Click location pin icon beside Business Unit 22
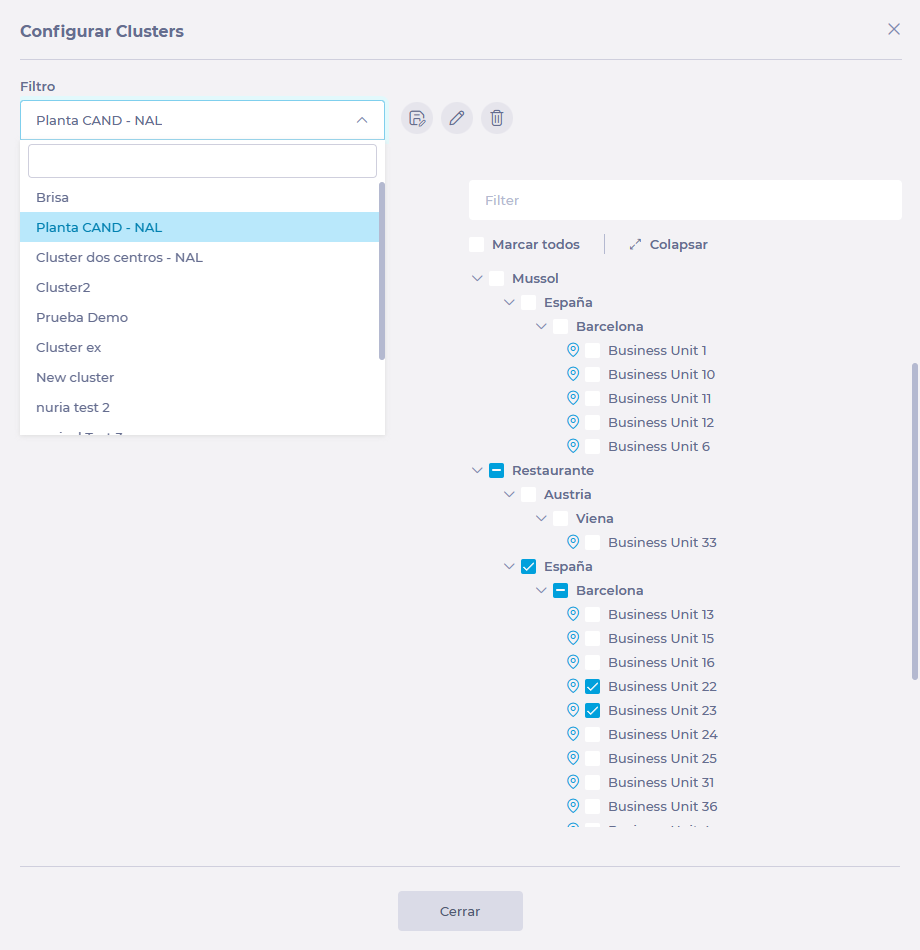 573,686
